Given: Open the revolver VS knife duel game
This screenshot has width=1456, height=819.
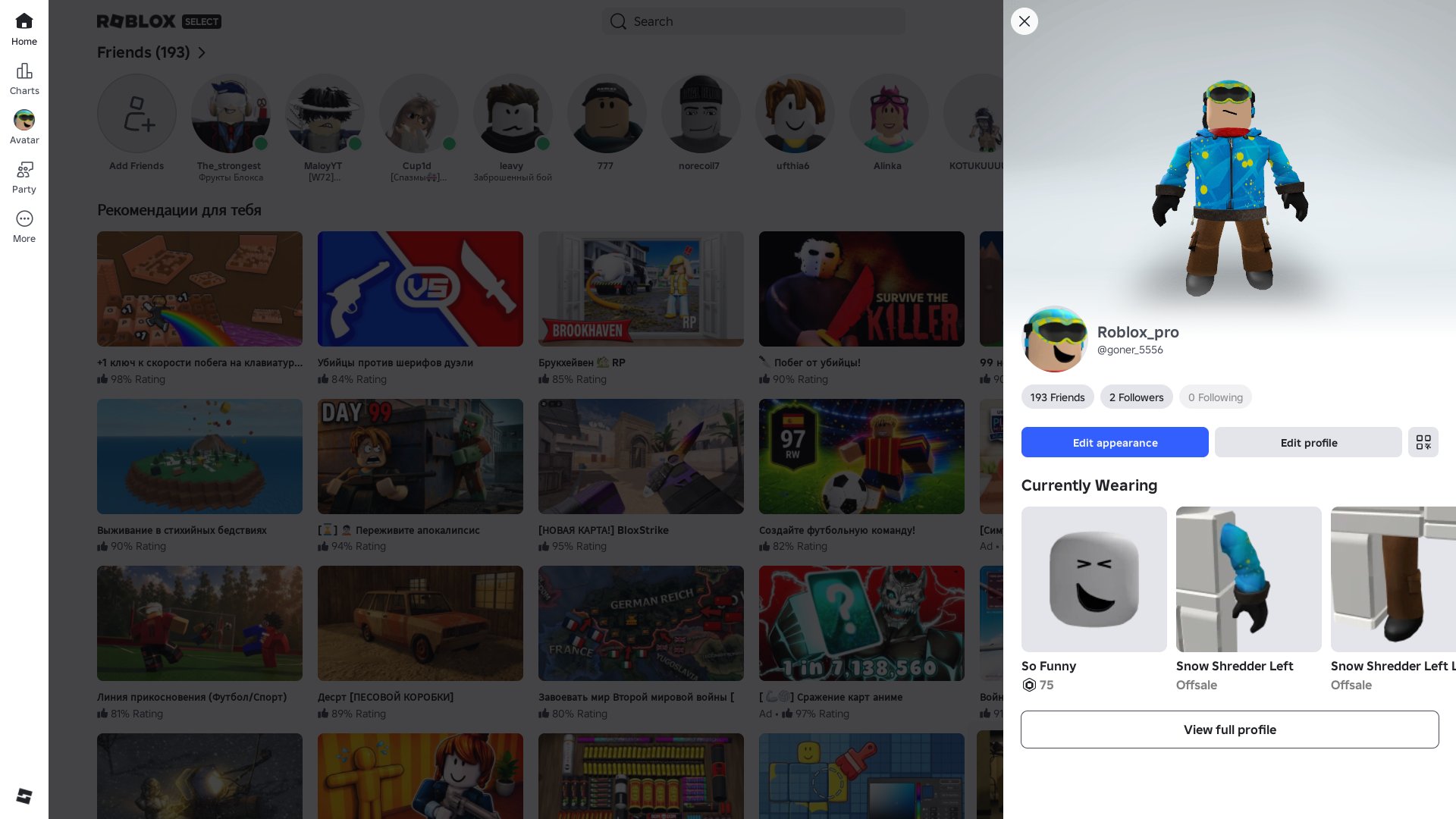Looking at the screenshot, I should coord(420,289).
